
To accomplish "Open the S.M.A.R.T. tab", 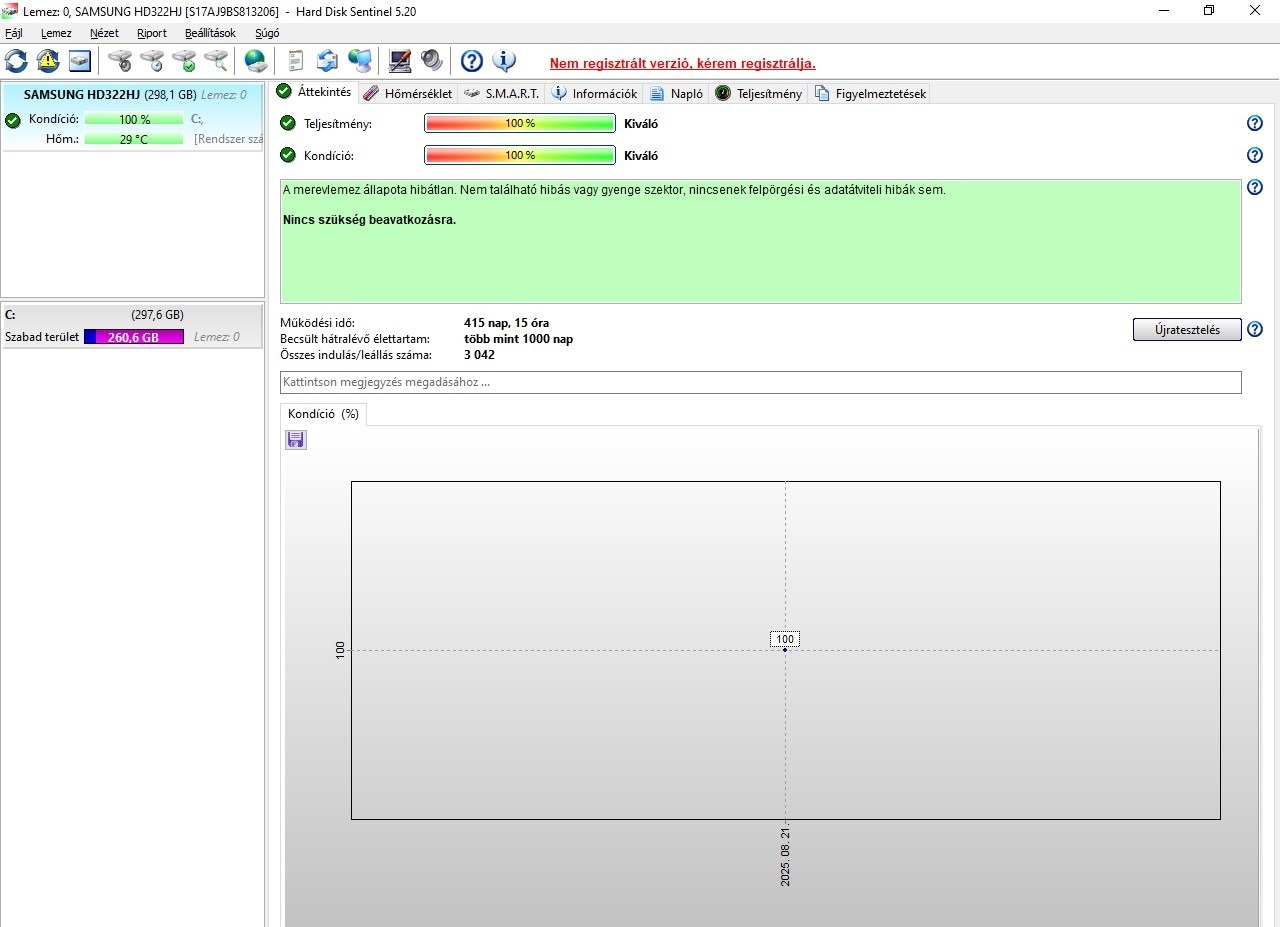I will 502,93.
